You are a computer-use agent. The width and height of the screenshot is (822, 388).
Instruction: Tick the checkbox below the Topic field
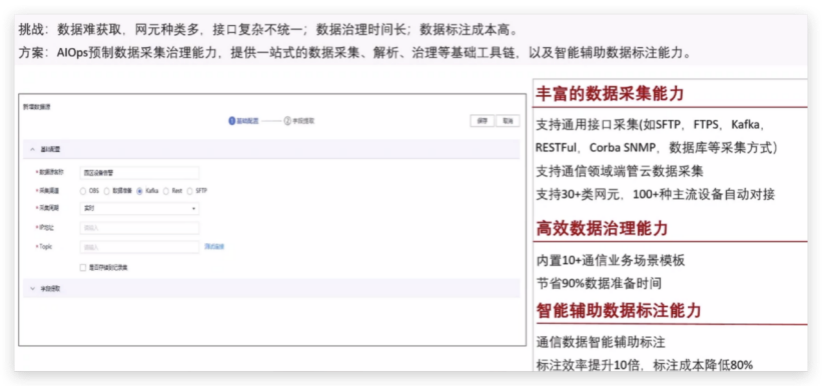pos(83,267)
